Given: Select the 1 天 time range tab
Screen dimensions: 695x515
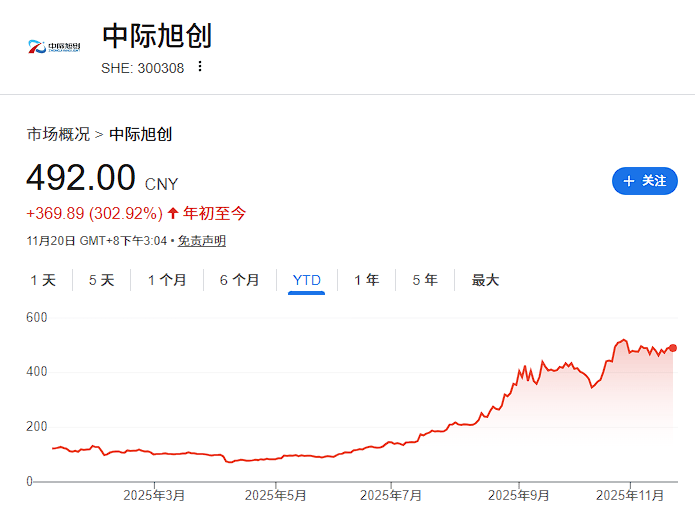Looking at the screenshot, I should (x=43, y=280).
